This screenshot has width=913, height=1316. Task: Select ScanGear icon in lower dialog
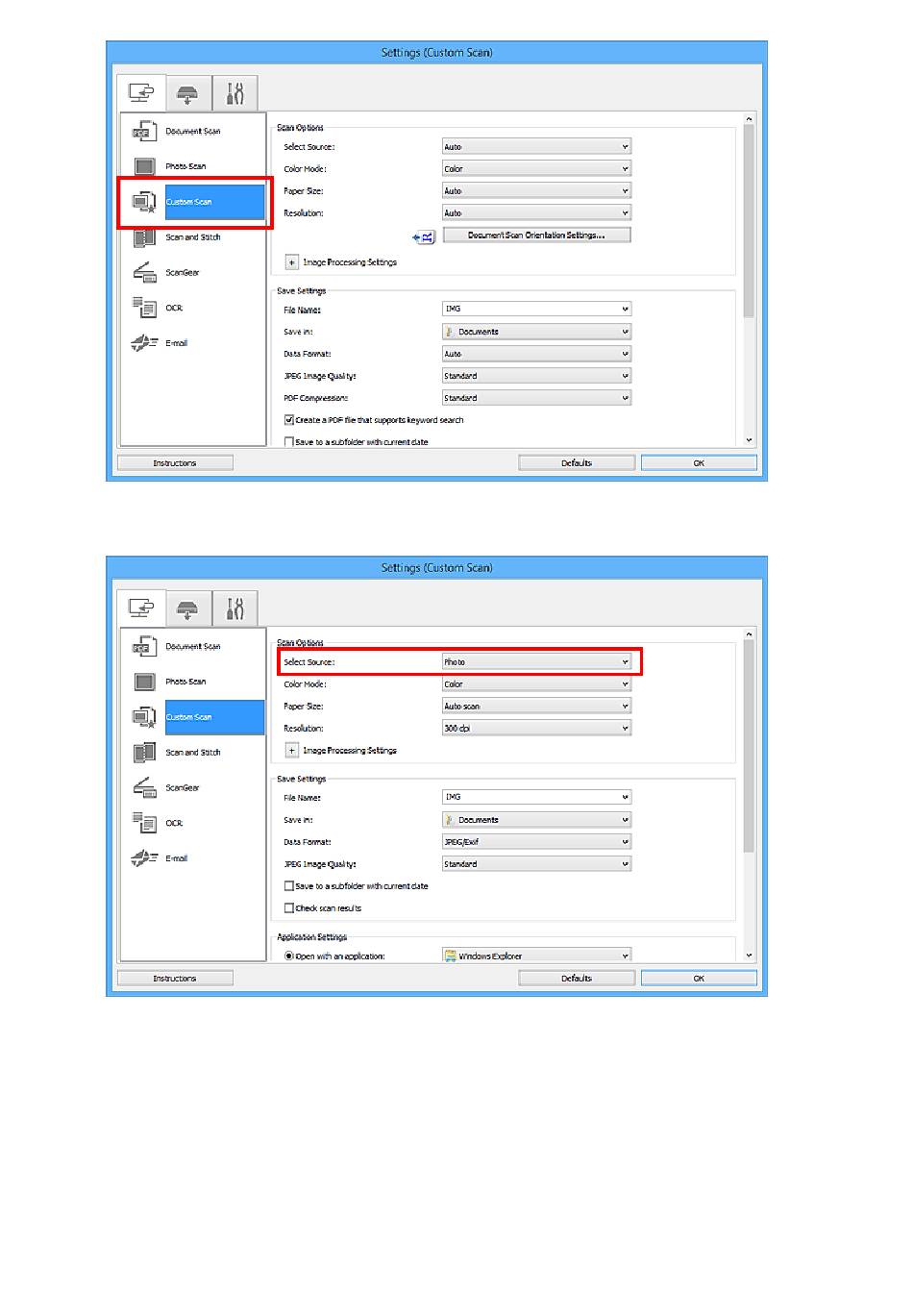click(144, 788)
